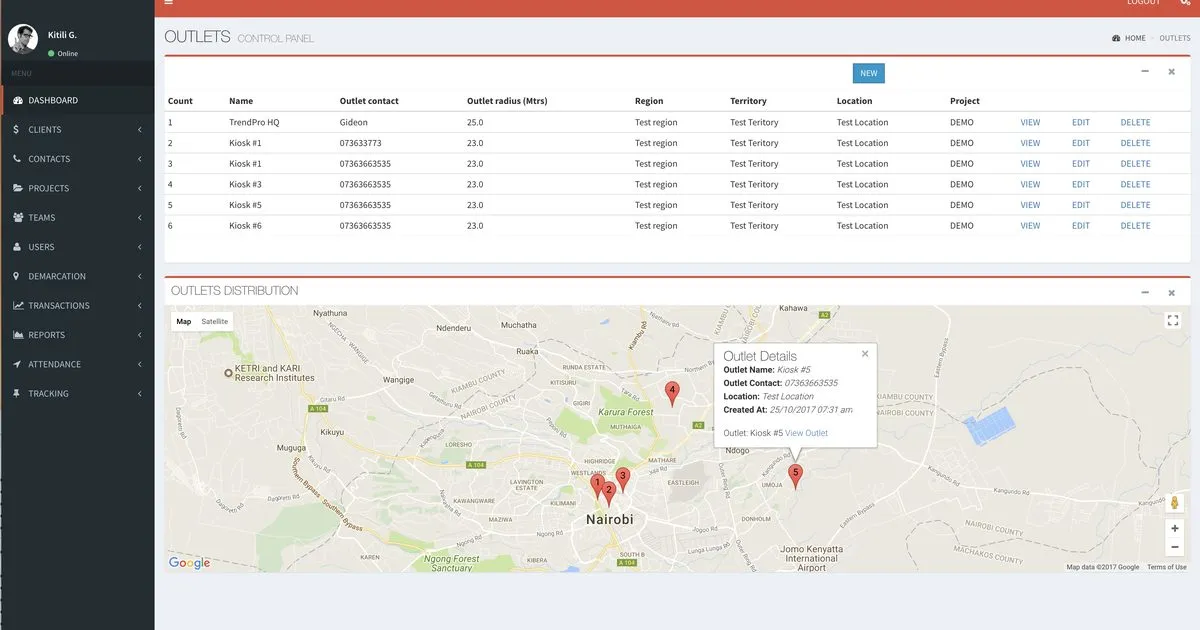Open the Teams menu item
Viewport: 1200px width, 630px height.
click(77, 217)
